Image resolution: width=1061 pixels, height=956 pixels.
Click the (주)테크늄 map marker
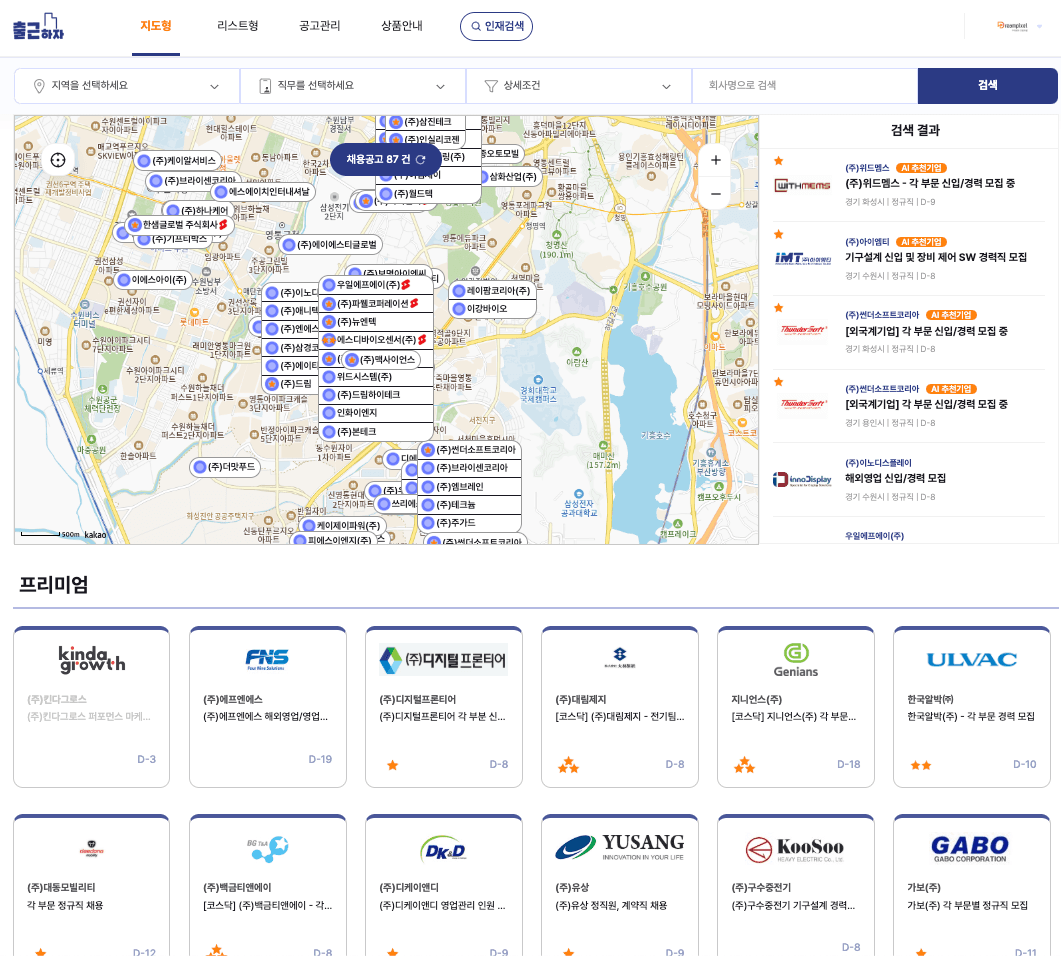[x=470, y=505]
